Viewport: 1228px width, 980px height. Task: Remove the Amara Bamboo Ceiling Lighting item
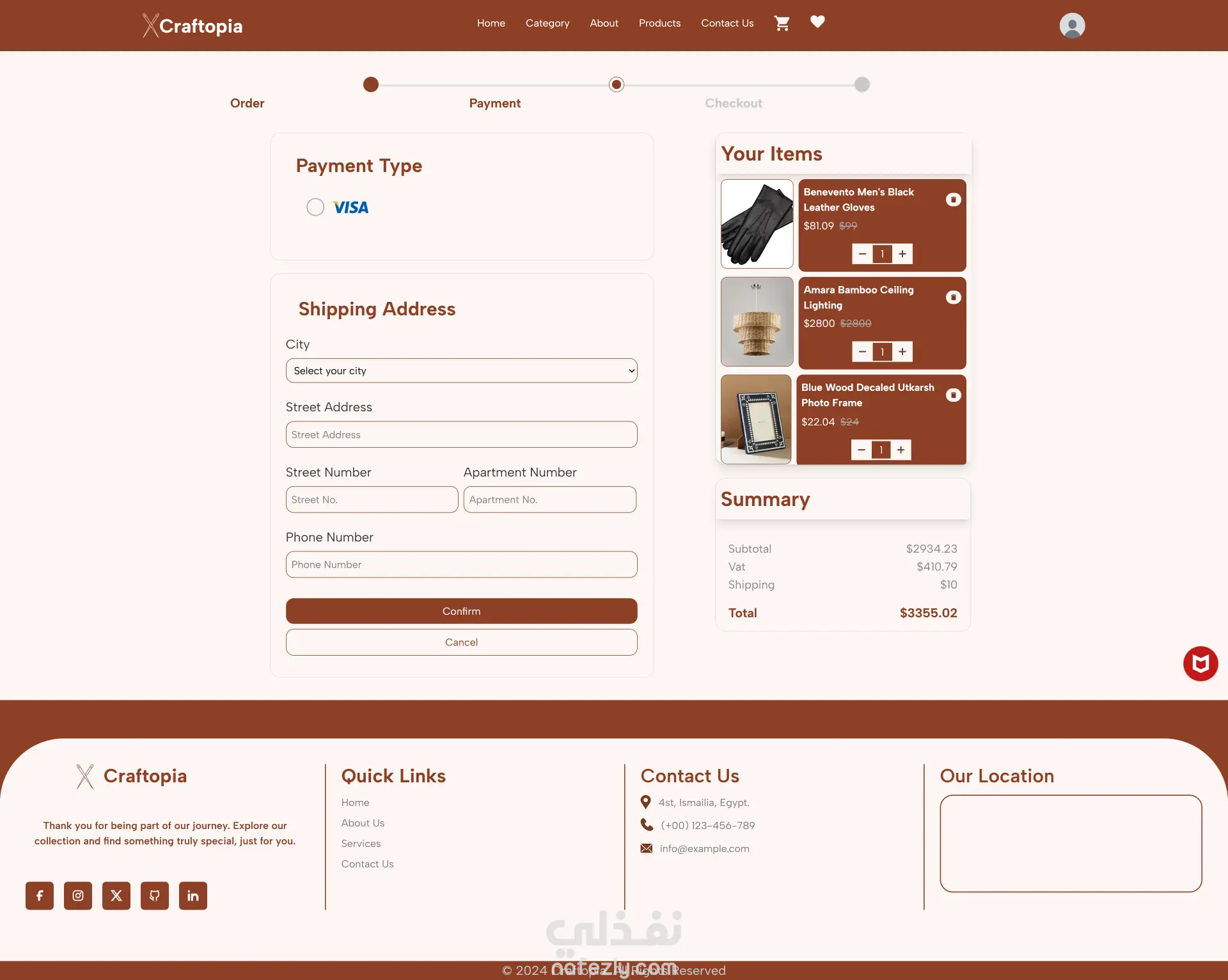953,297
